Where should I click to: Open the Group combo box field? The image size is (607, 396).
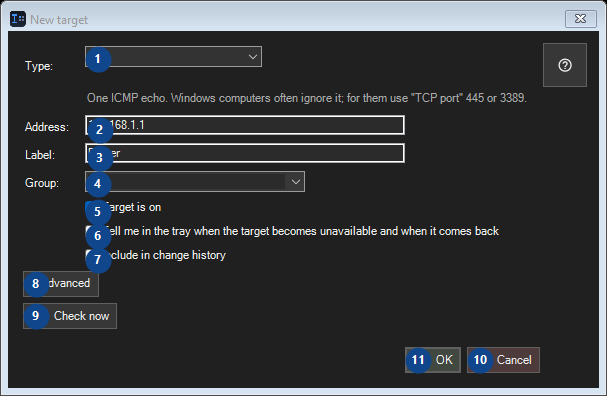pos(195,182)
